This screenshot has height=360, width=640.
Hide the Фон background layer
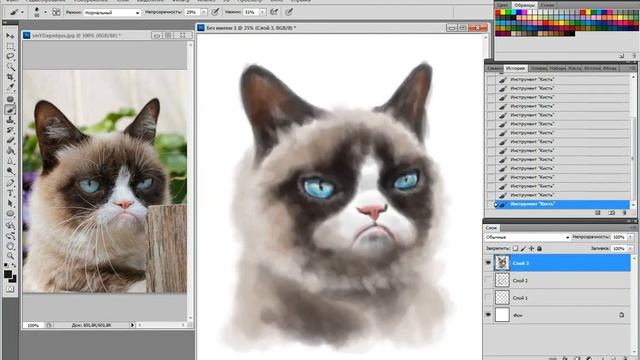click(x=488, y=315)
